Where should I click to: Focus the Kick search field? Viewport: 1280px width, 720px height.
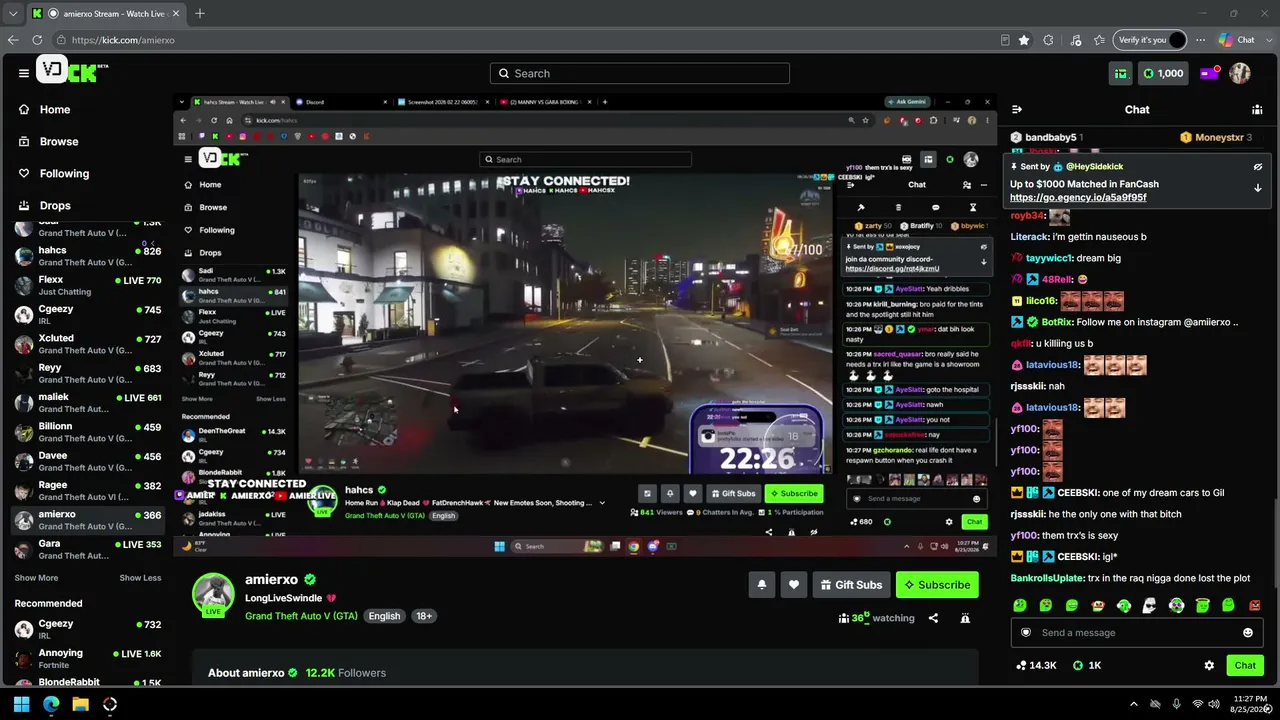click(x=640, y=73)
